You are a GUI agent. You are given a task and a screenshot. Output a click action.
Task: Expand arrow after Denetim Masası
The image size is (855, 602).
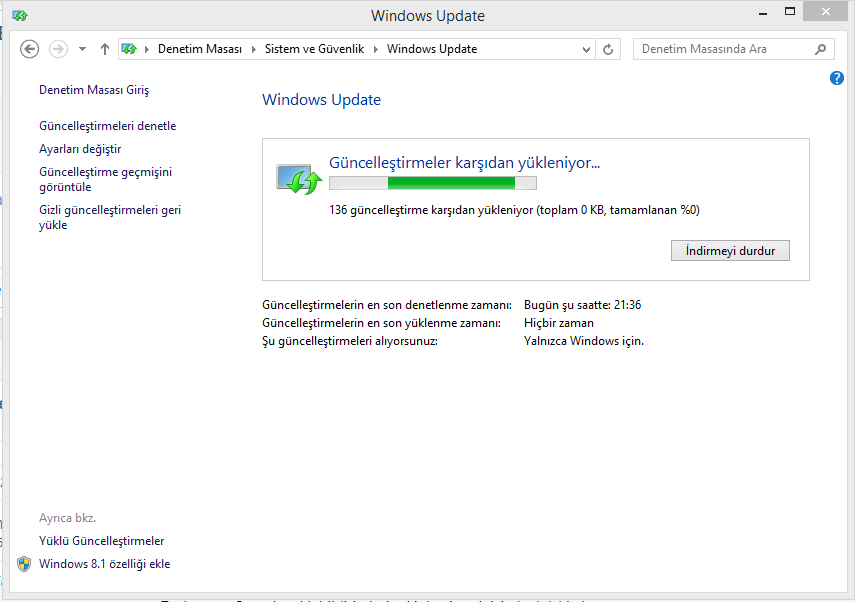coord(254,49)
